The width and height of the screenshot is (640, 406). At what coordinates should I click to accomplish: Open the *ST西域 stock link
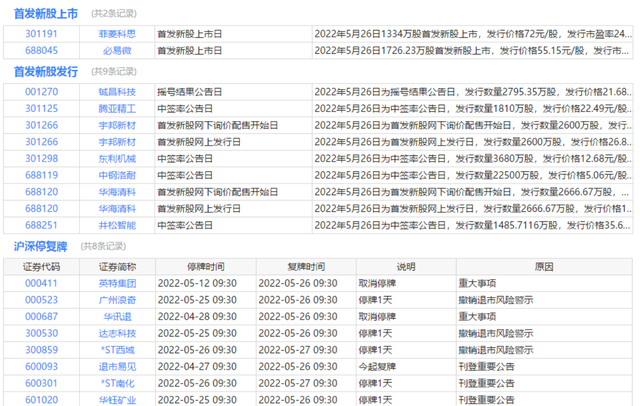click(118, 350)
